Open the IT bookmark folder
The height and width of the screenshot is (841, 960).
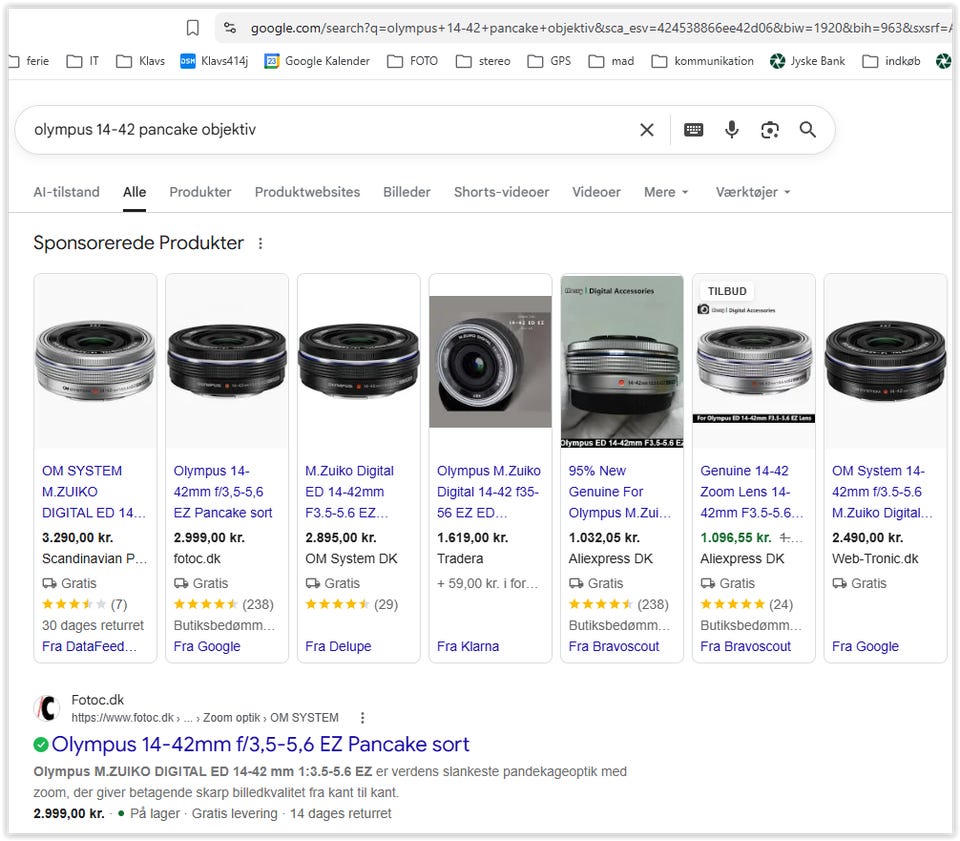[x=83, y=61]
